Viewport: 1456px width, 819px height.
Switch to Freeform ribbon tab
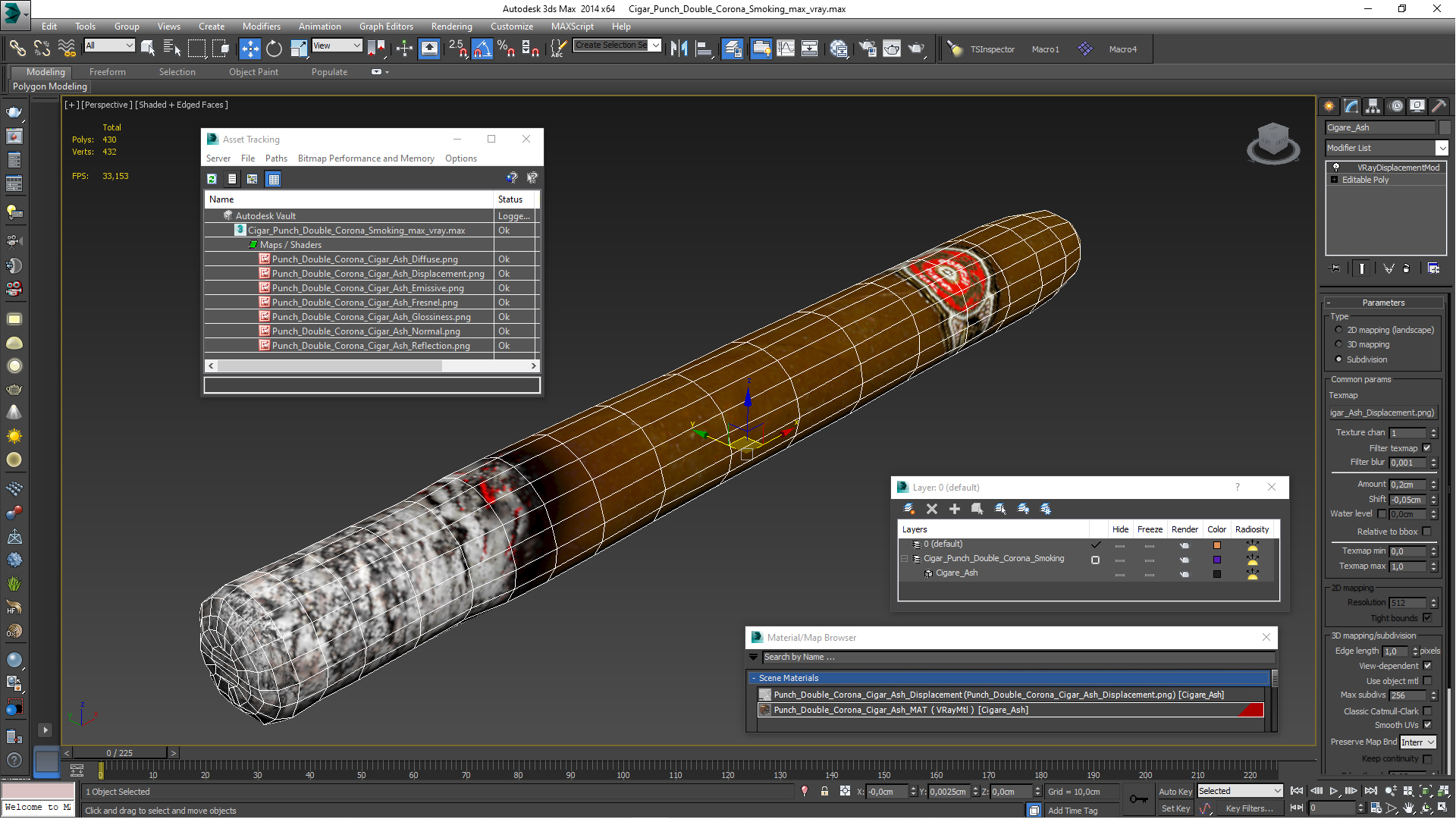click(107, 72)
